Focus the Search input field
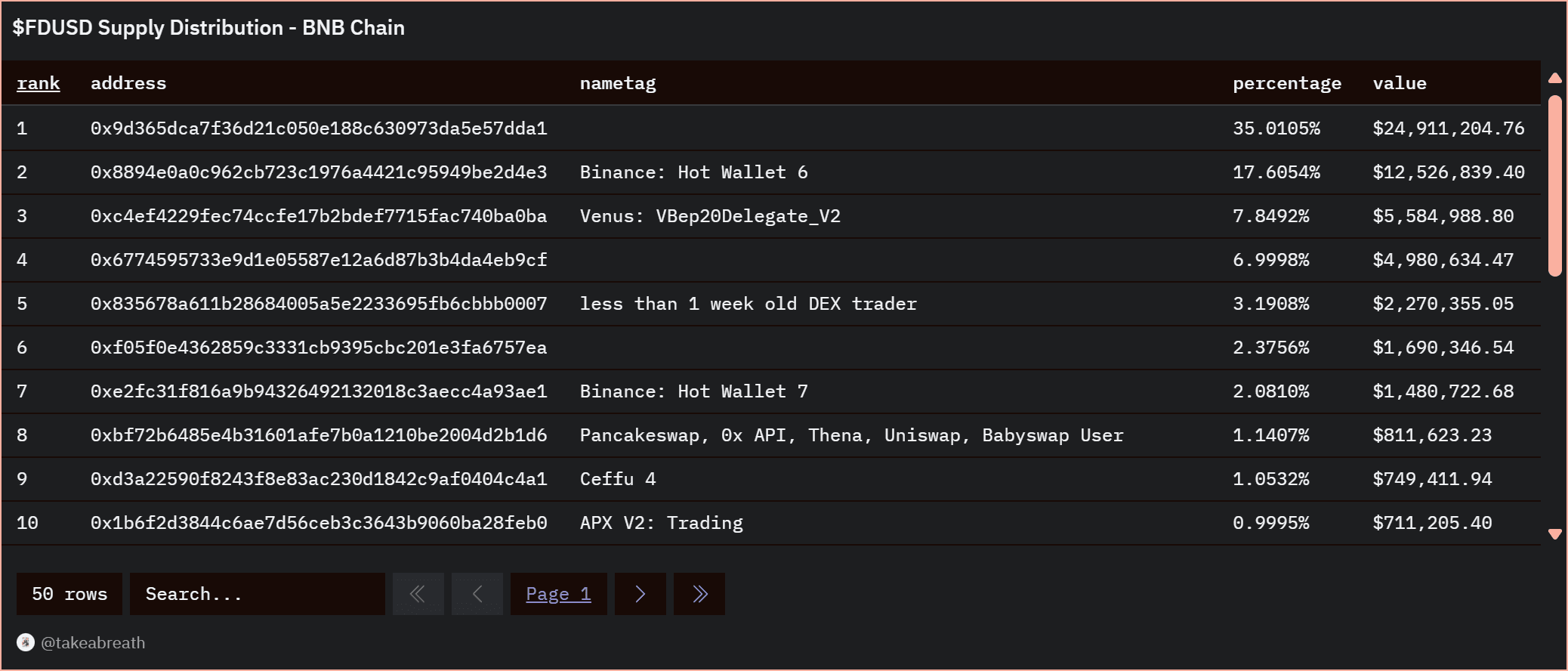This screenshot has height=671, width=1568. coord(257,594)
